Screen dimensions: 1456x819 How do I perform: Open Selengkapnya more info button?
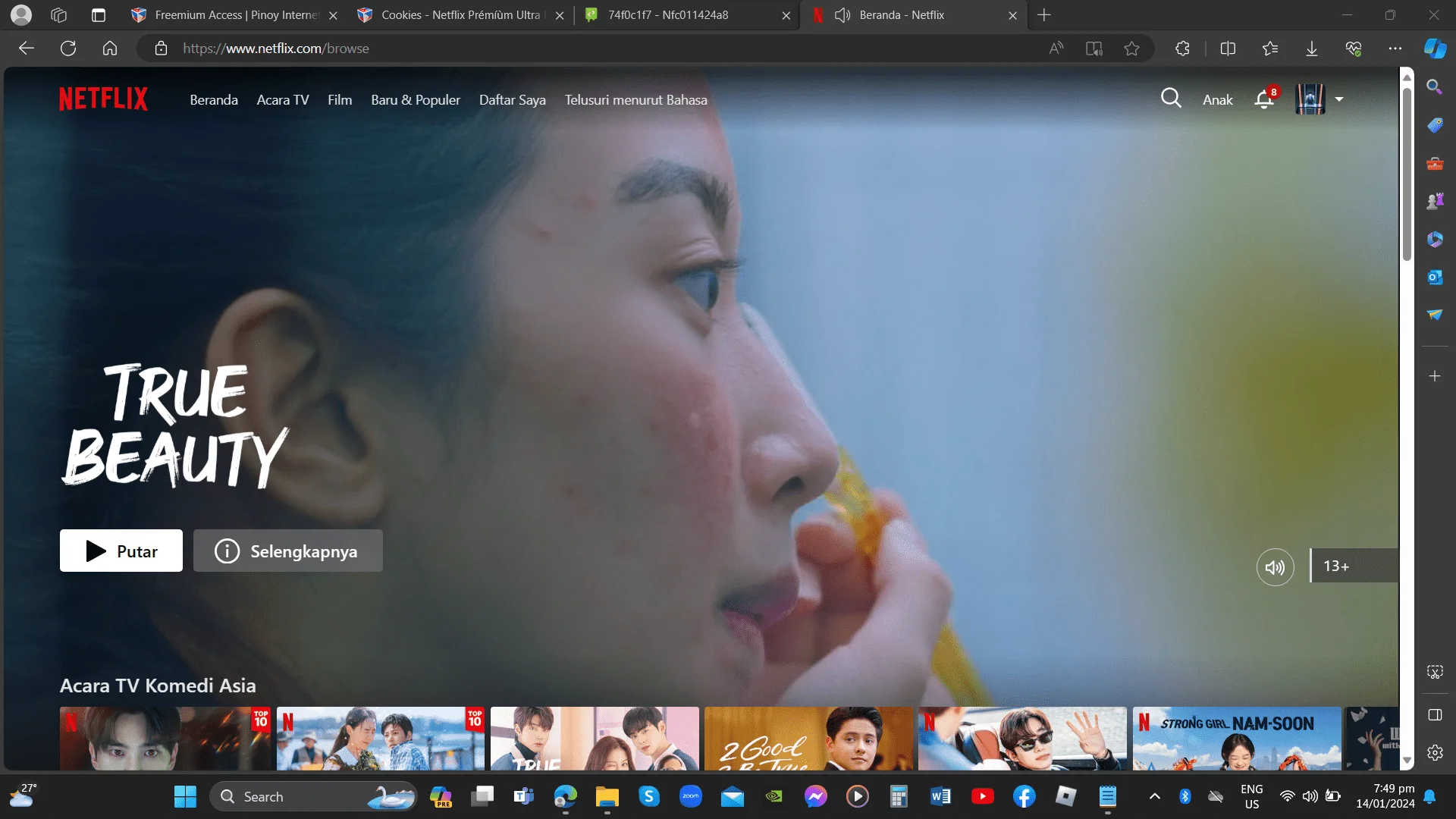pos(288,551)
